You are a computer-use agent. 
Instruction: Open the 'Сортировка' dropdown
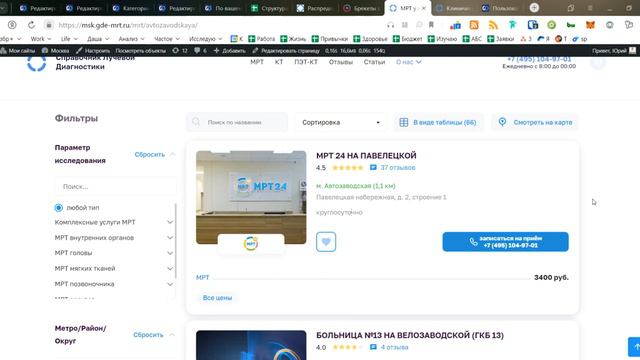coord(340,122)
